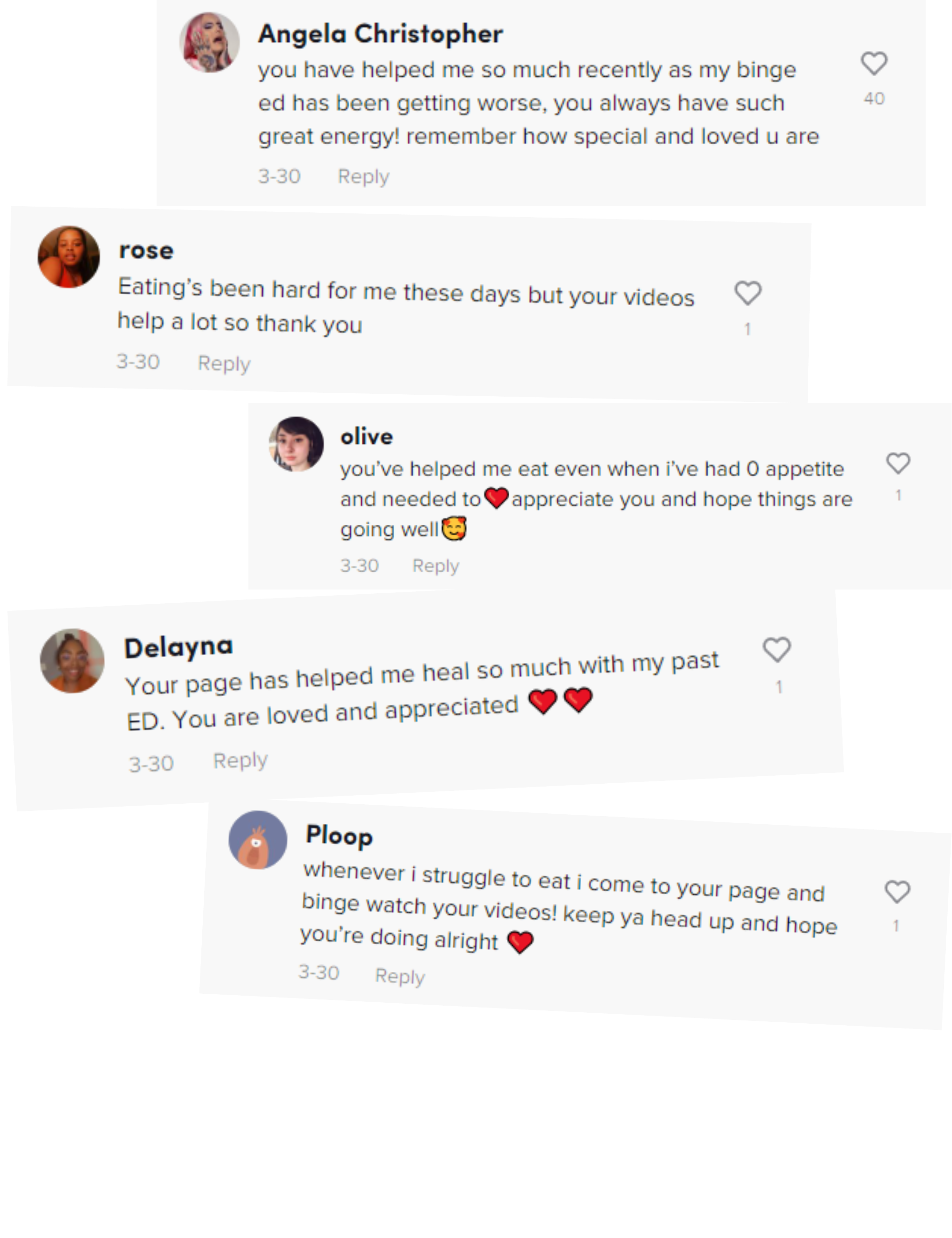The image size is (952, 1238).
Task: Open the username Angela Christopher
Action: 380,33
